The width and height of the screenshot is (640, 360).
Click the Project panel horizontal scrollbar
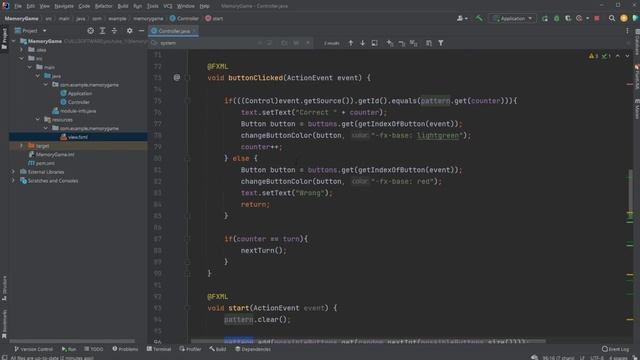[73, 341]
